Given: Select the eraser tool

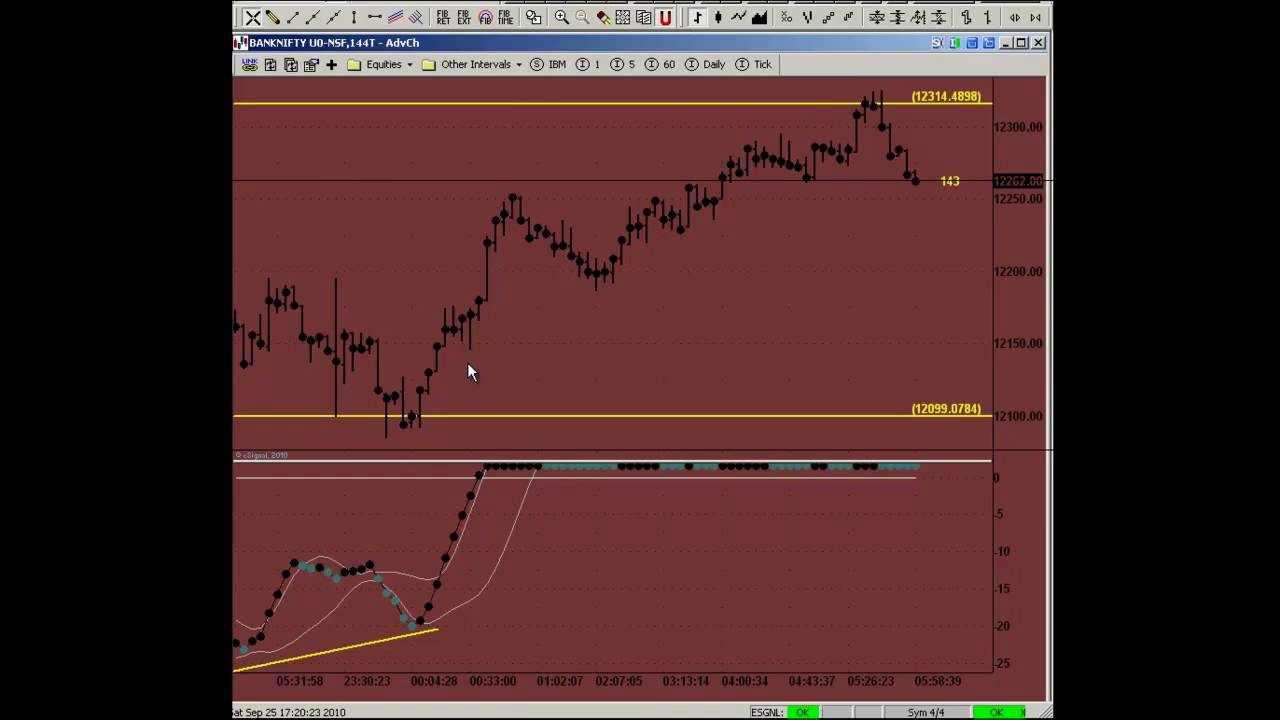Looking at the screenshot, I should (x=603, y=17).
